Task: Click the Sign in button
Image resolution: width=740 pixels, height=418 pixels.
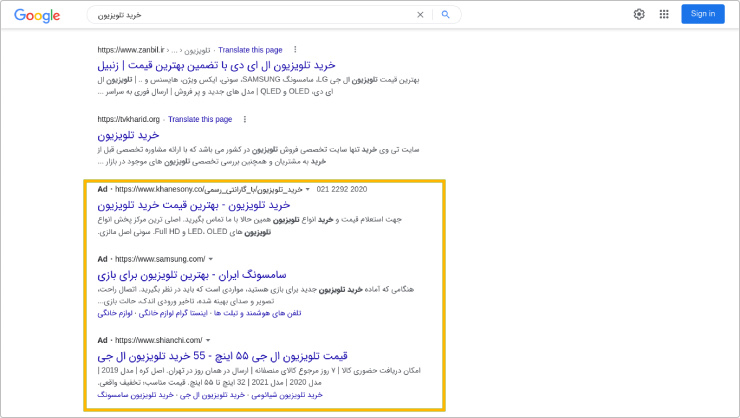Action: point(703,14)
